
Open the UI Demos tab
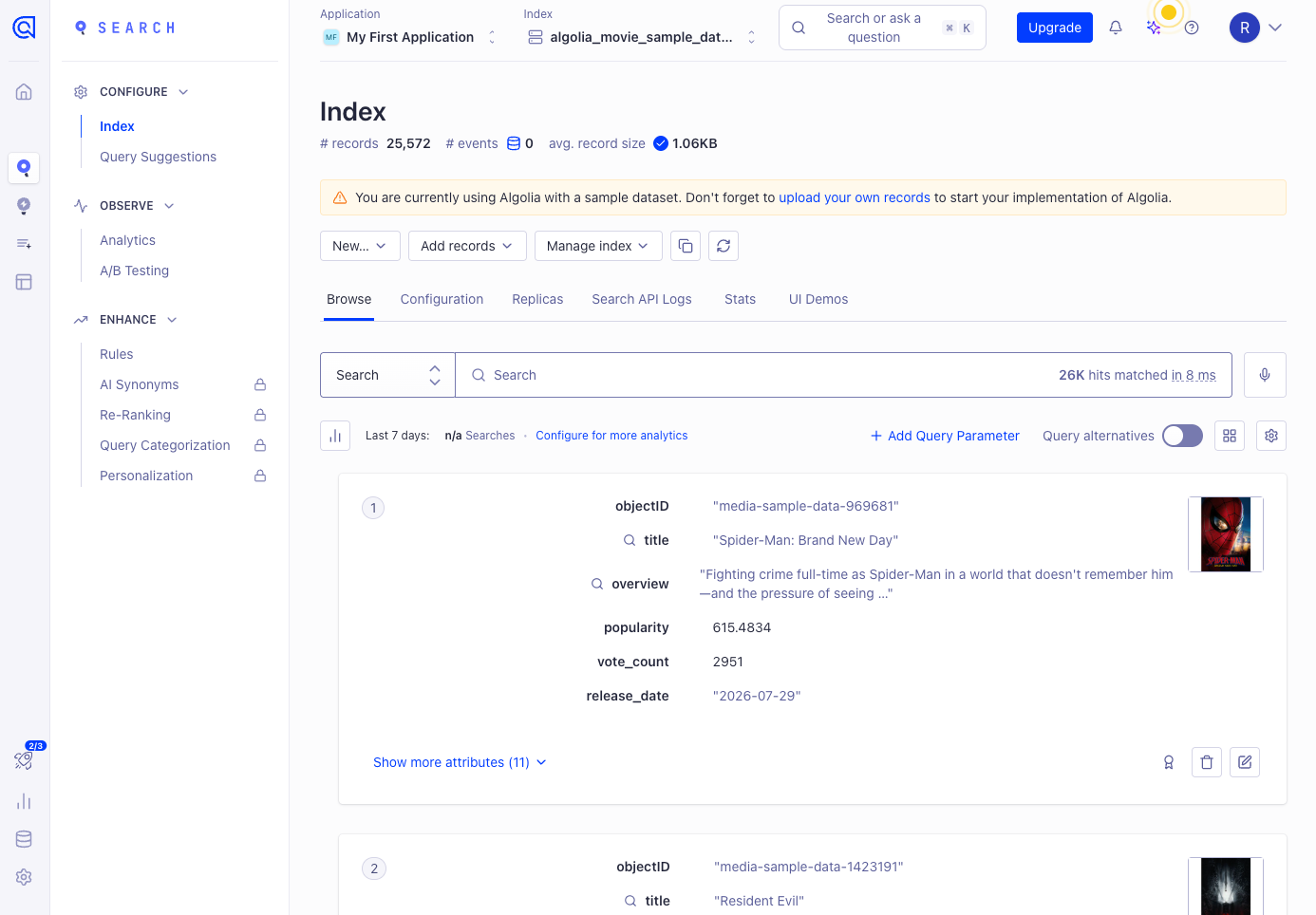click(818, 299)
